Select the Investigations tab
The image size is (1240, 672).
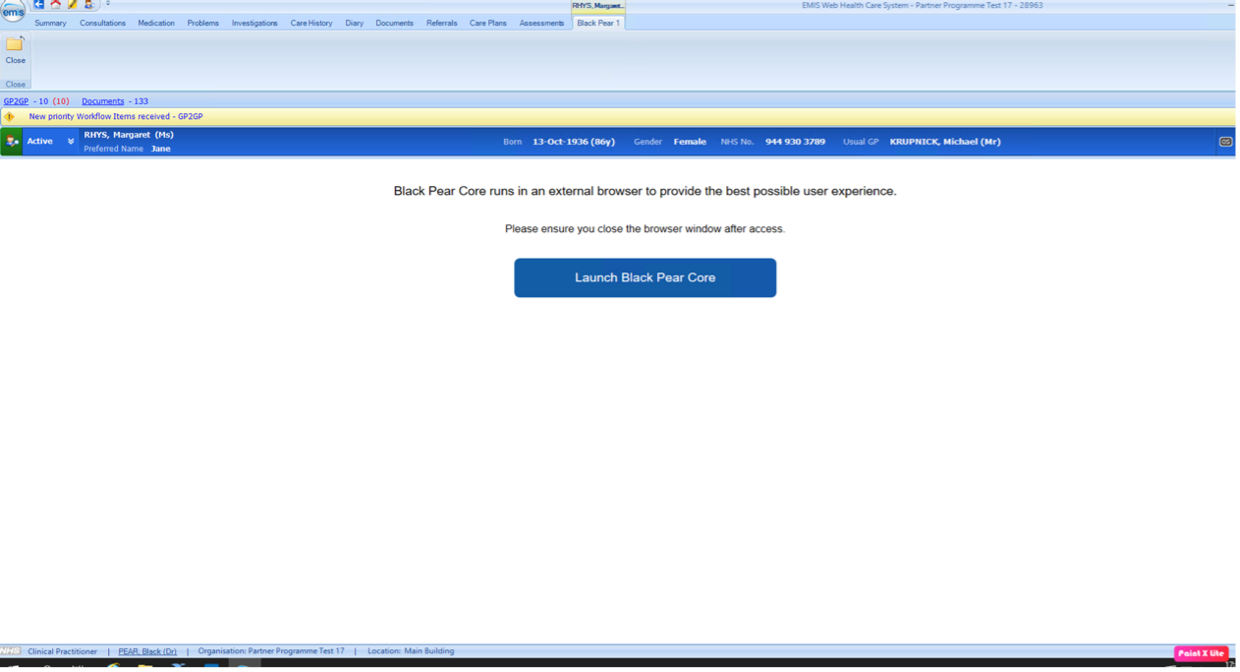255,23
